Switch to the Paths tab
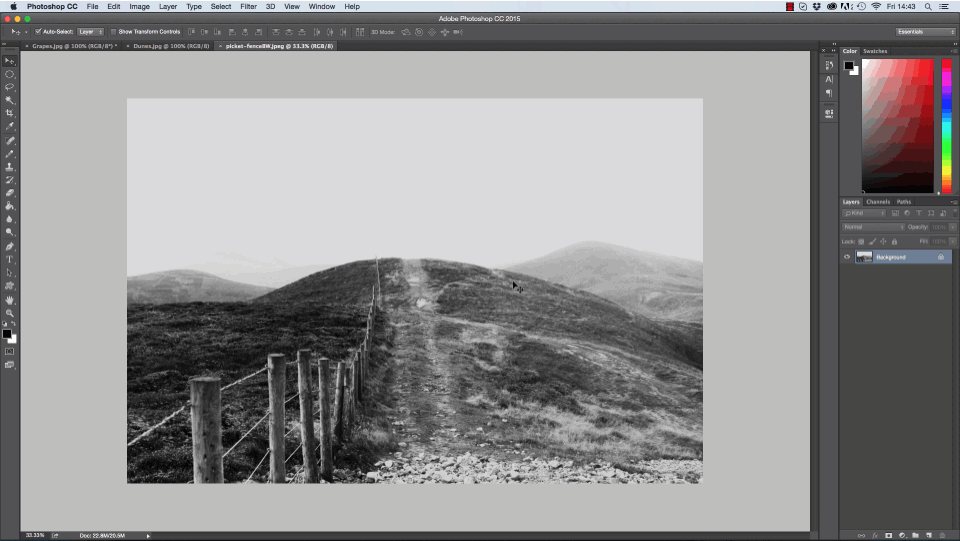 point(904,202)
